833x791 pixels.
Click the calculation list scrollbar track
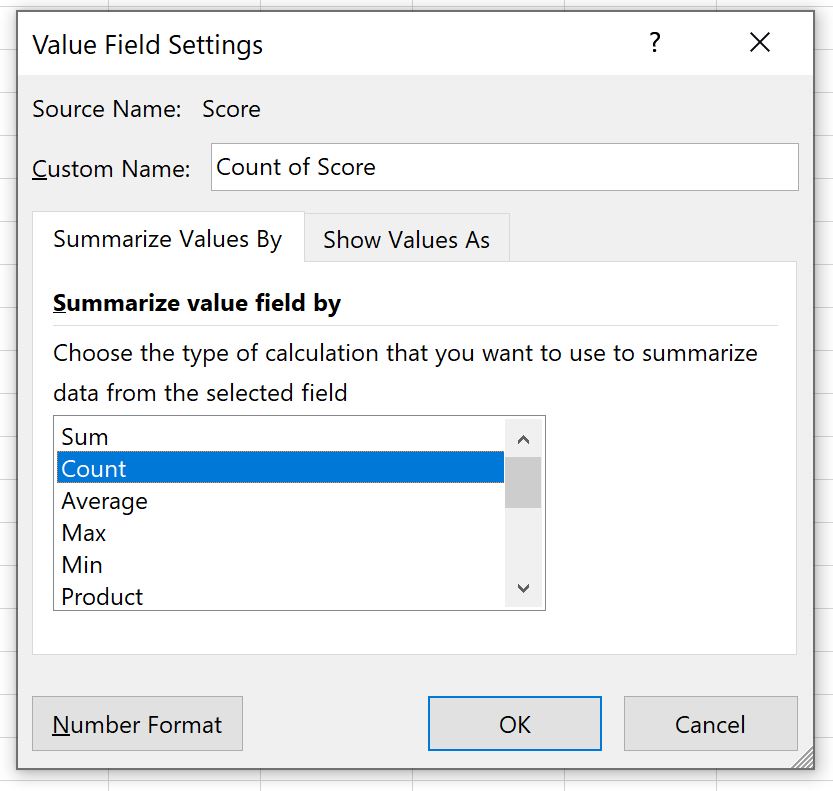click(x=523, y=540)
